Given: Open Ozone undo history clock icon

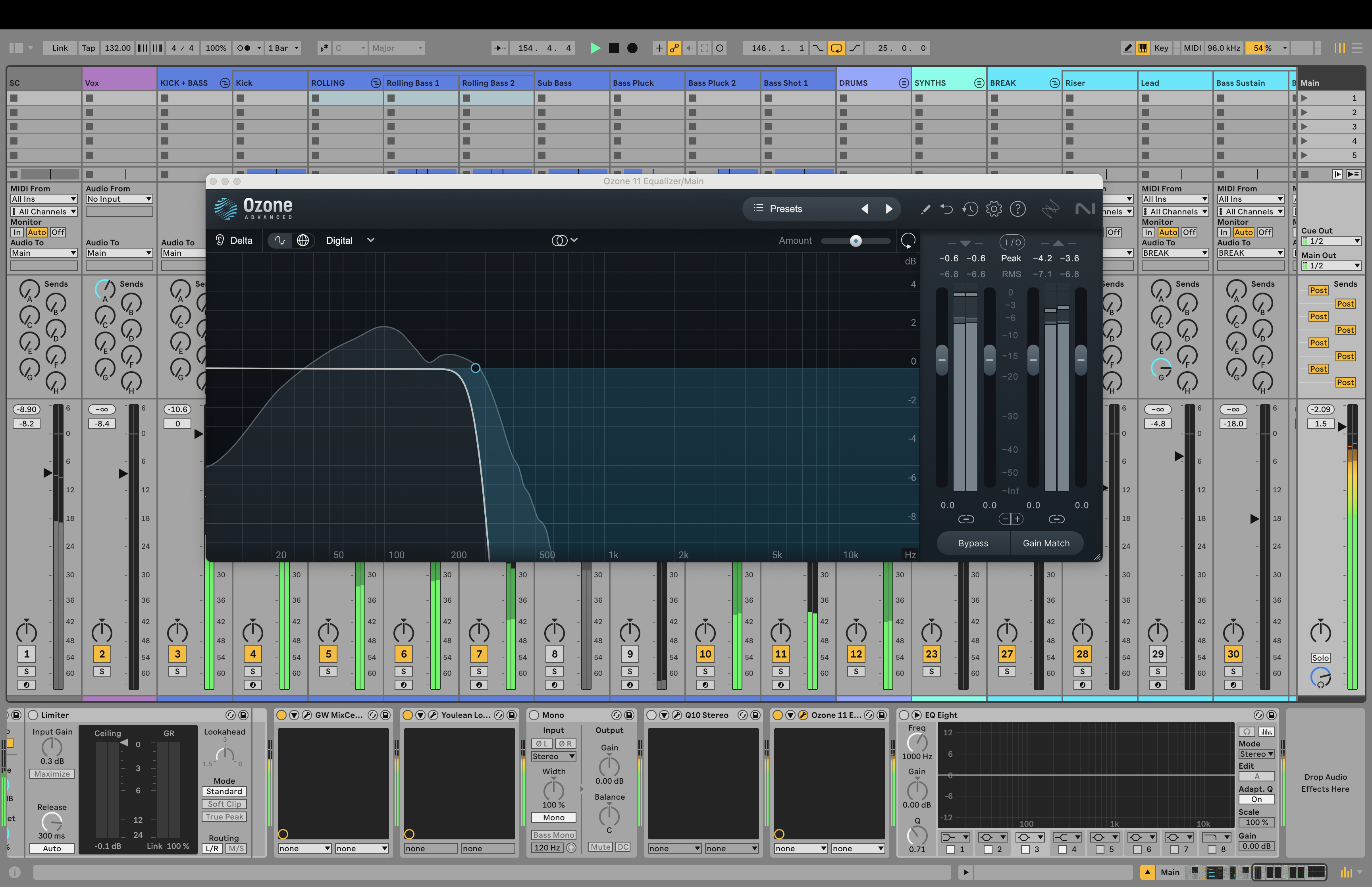Looking at the screenshot, I should (969, 208).
